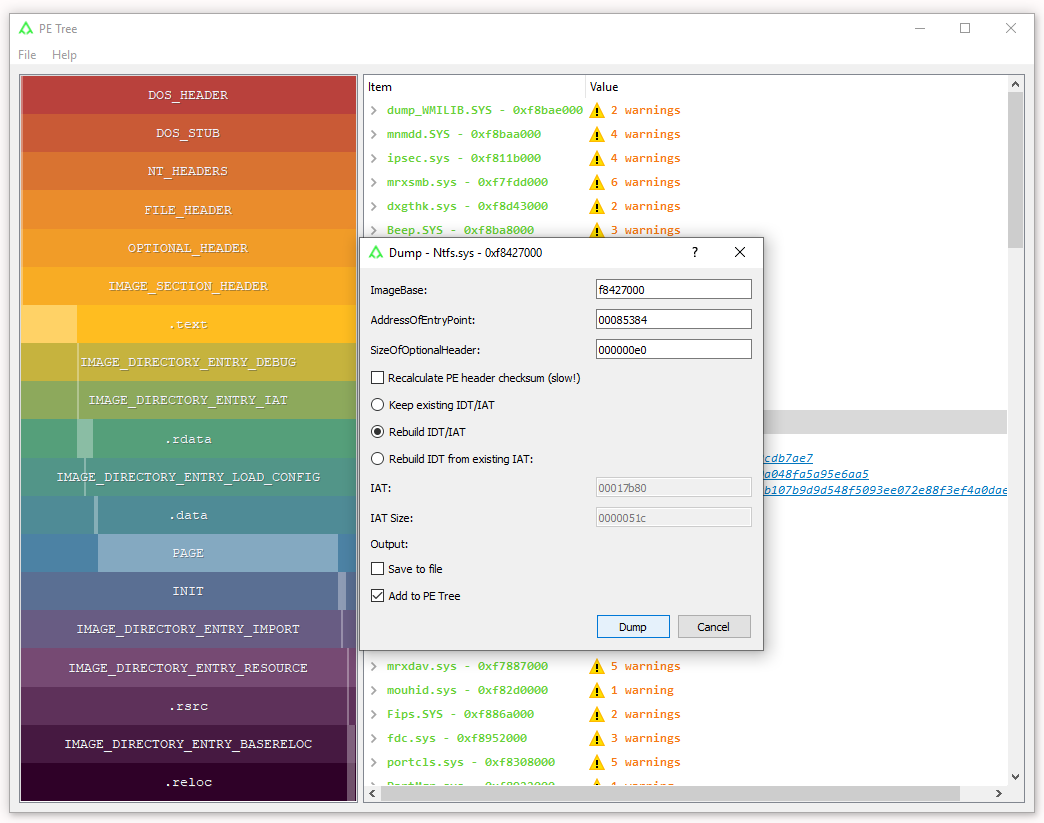
Task: Open the Help menu
Action: coord(65,55)
